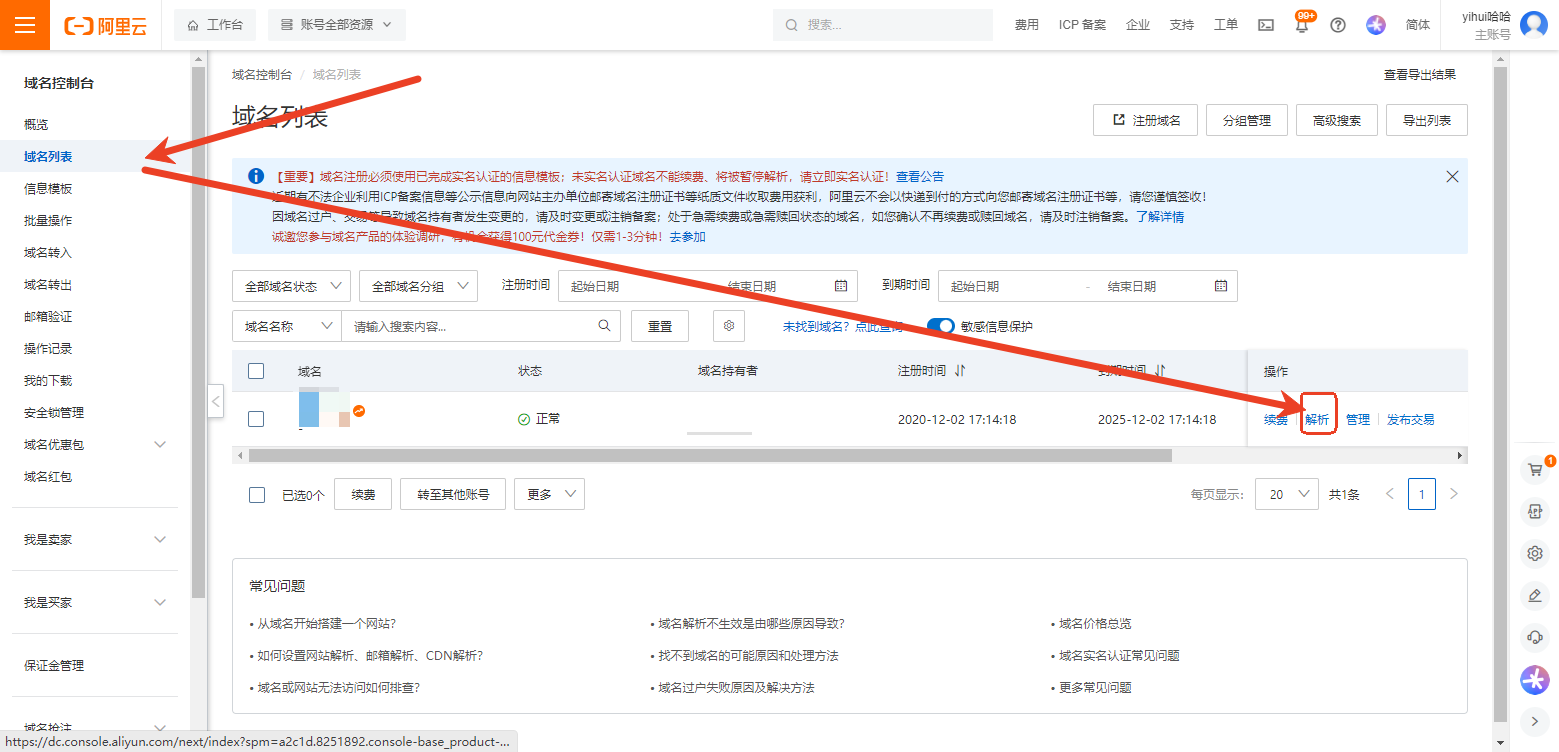Click the 高级搜索 button

(x=1337, y=120)
